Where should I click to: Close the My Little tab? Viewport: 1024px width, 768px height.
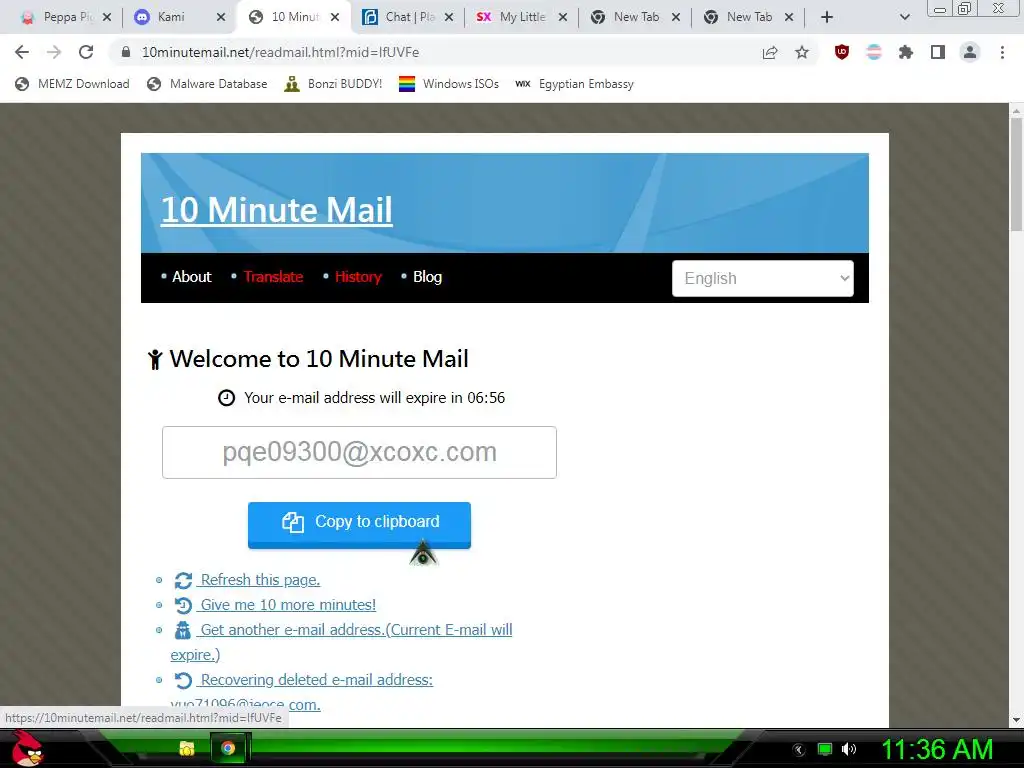(x=563, y=17)
